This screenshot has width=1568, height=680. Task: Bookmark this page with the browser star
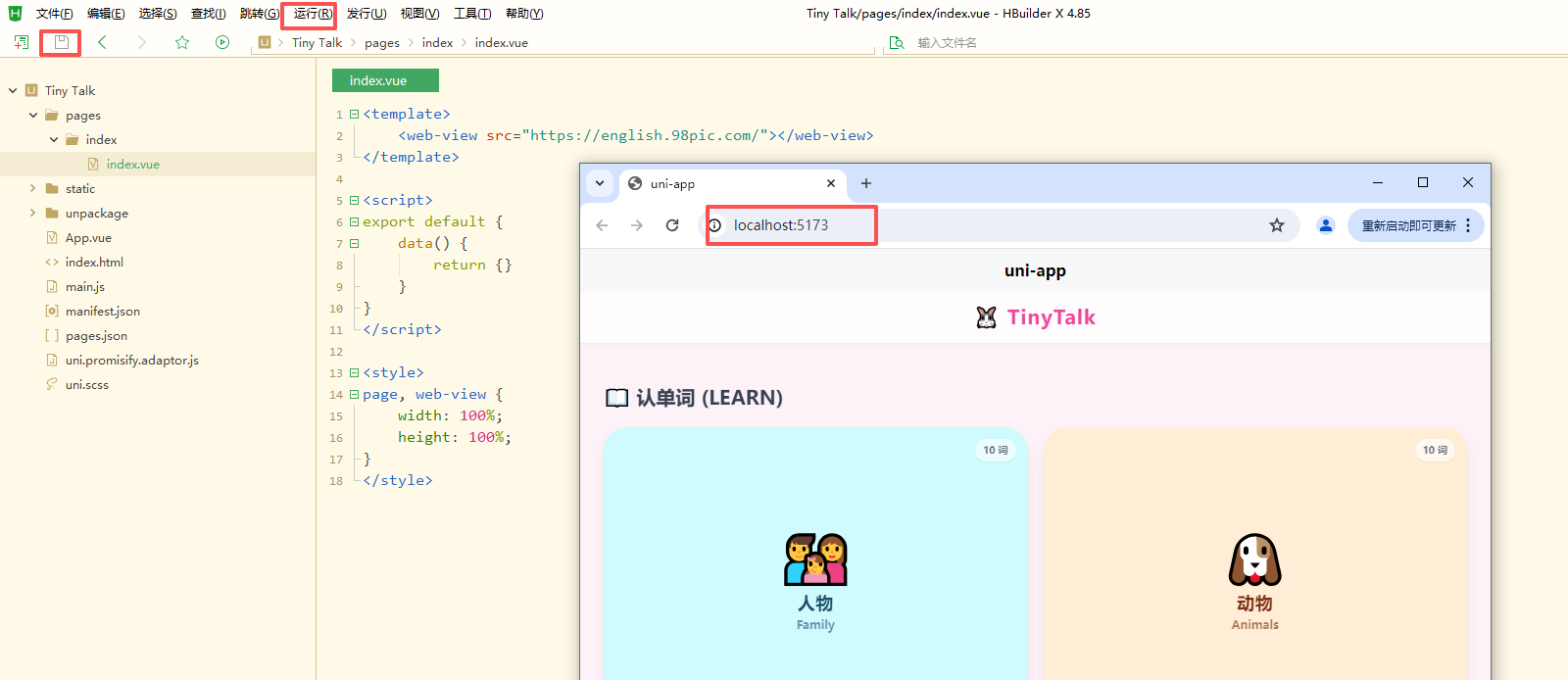(1276, 225)
